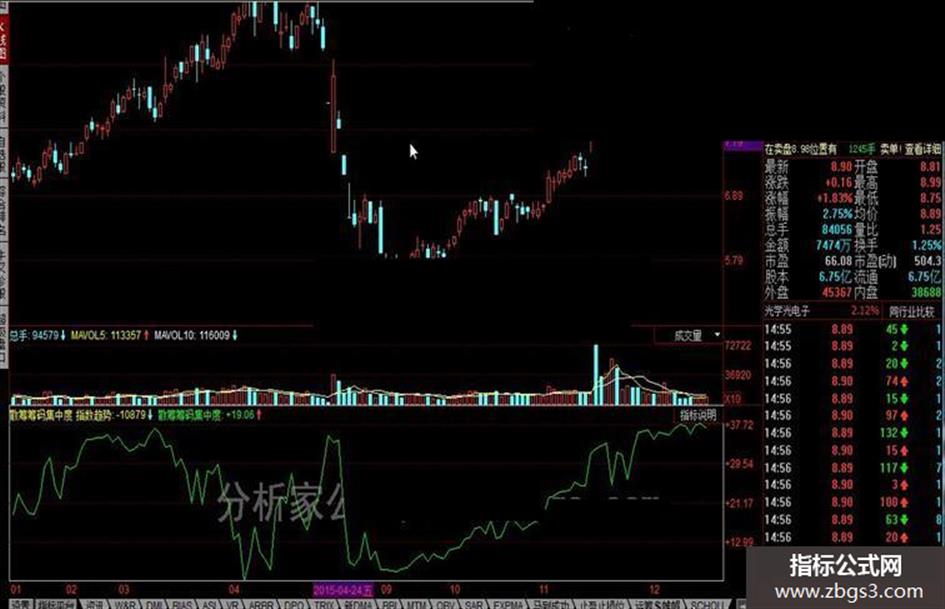Select the DMI indicator tab
The width and height of the screenshot is (945, 609).
pyautogui.click(x=154, y=604)
